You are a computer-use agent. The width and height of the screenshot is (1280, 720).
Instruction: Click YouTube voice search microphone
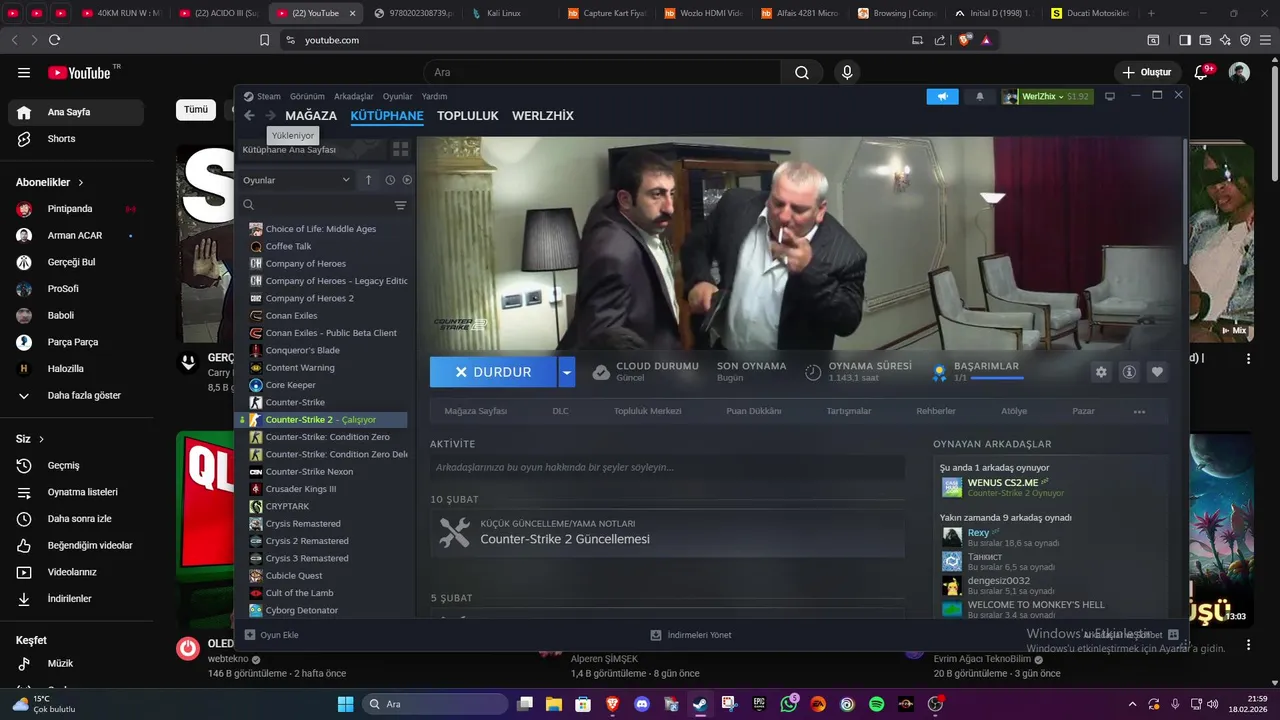click(x=847, y=72)
